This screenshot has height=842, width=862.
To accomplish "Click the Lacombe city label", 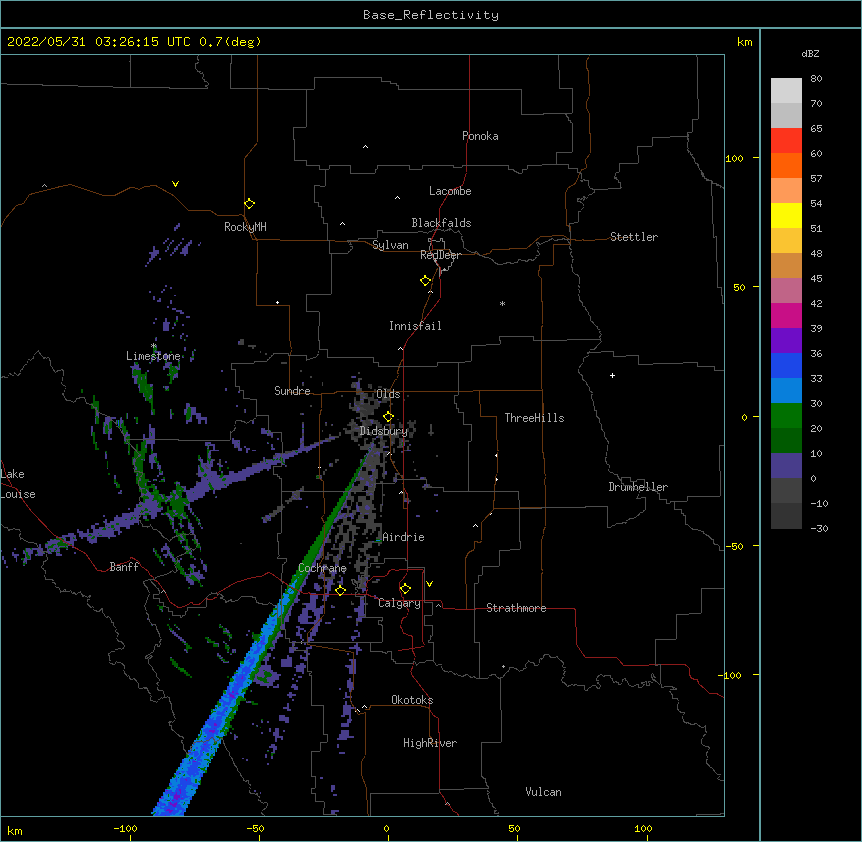I will pos(450,191).
